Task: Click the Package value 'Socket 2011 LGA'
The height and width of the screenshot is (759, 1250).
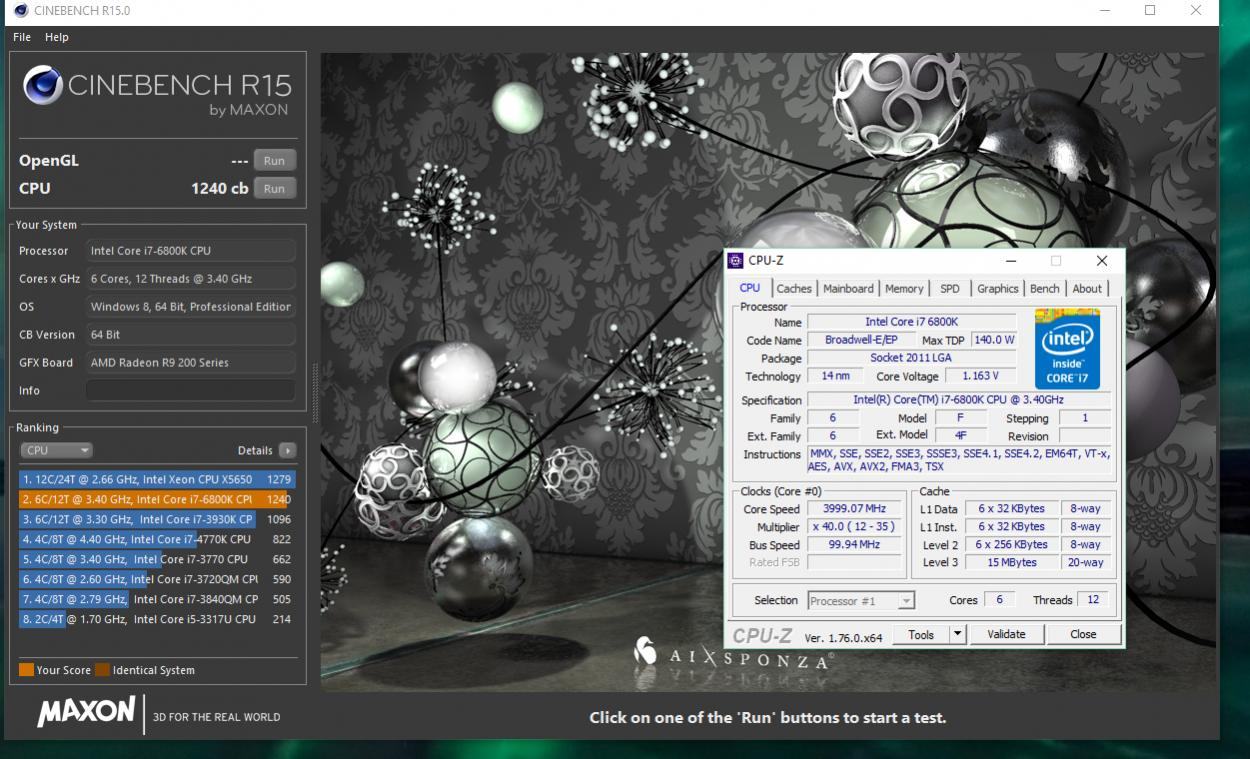Action: (911, 358)
